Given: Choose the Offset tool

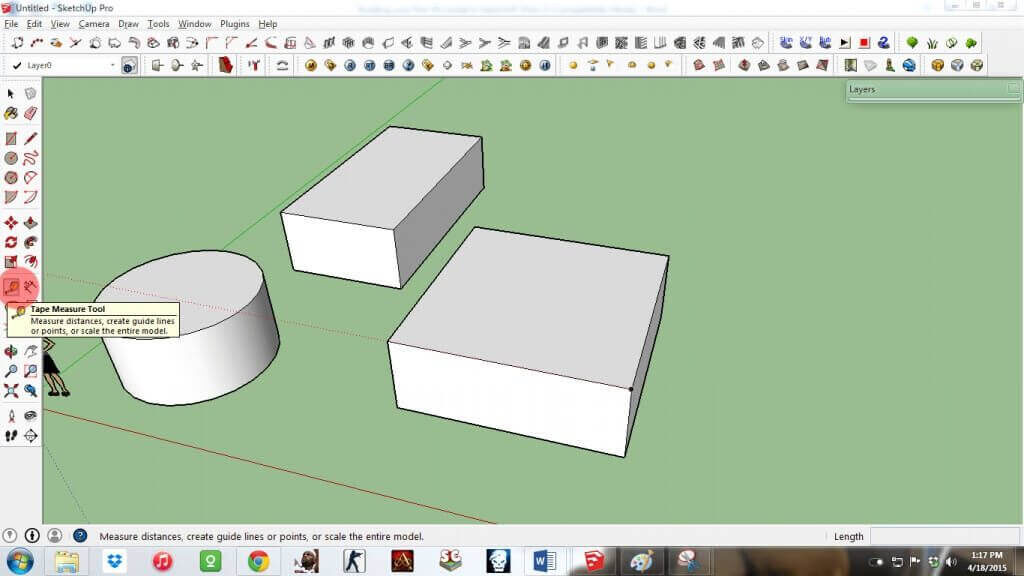Looking at the screenshot, I should click(x=30, y=262).
